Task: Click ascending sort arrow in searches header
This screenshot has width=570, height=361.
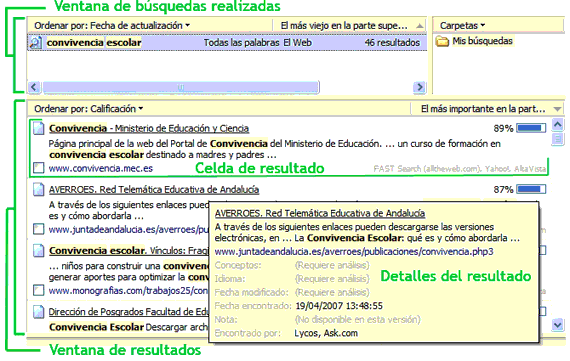Action: coord(420,26)
